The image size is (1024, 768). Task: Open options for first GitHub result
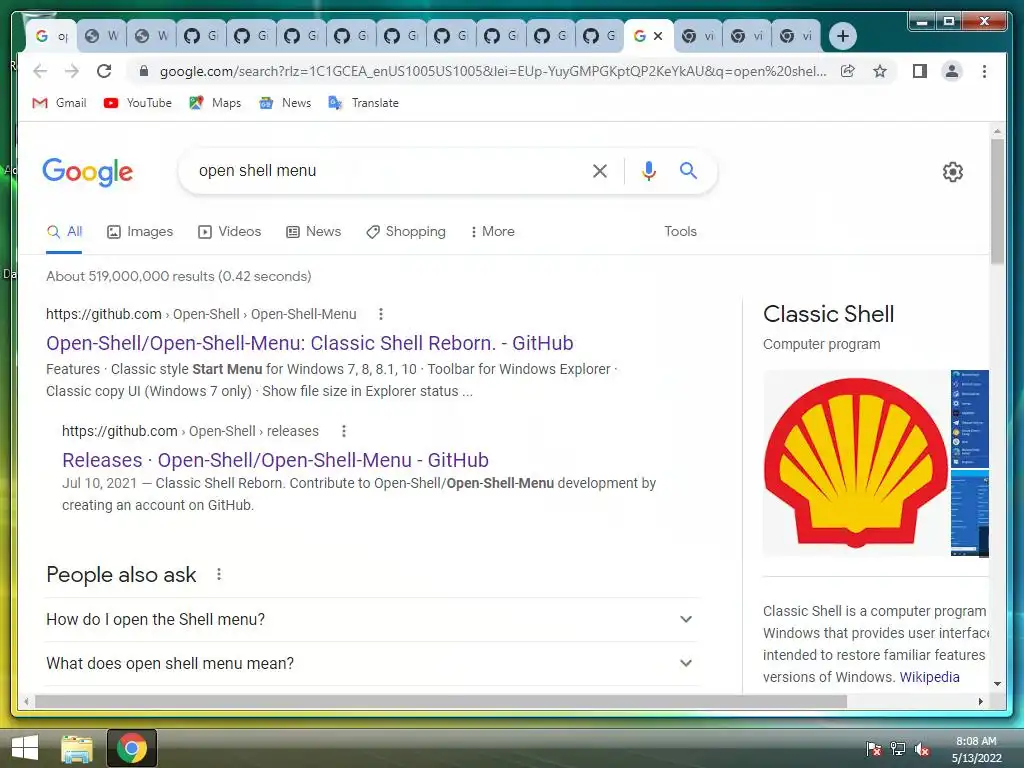pos(381,314)
